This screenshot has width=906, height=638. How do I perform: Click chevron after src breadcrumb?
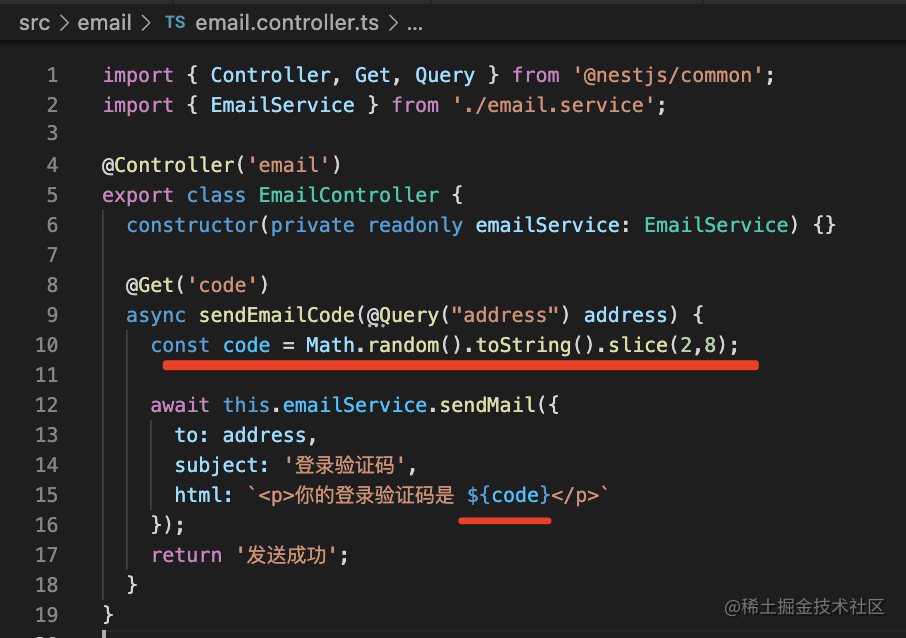[64, 23]
